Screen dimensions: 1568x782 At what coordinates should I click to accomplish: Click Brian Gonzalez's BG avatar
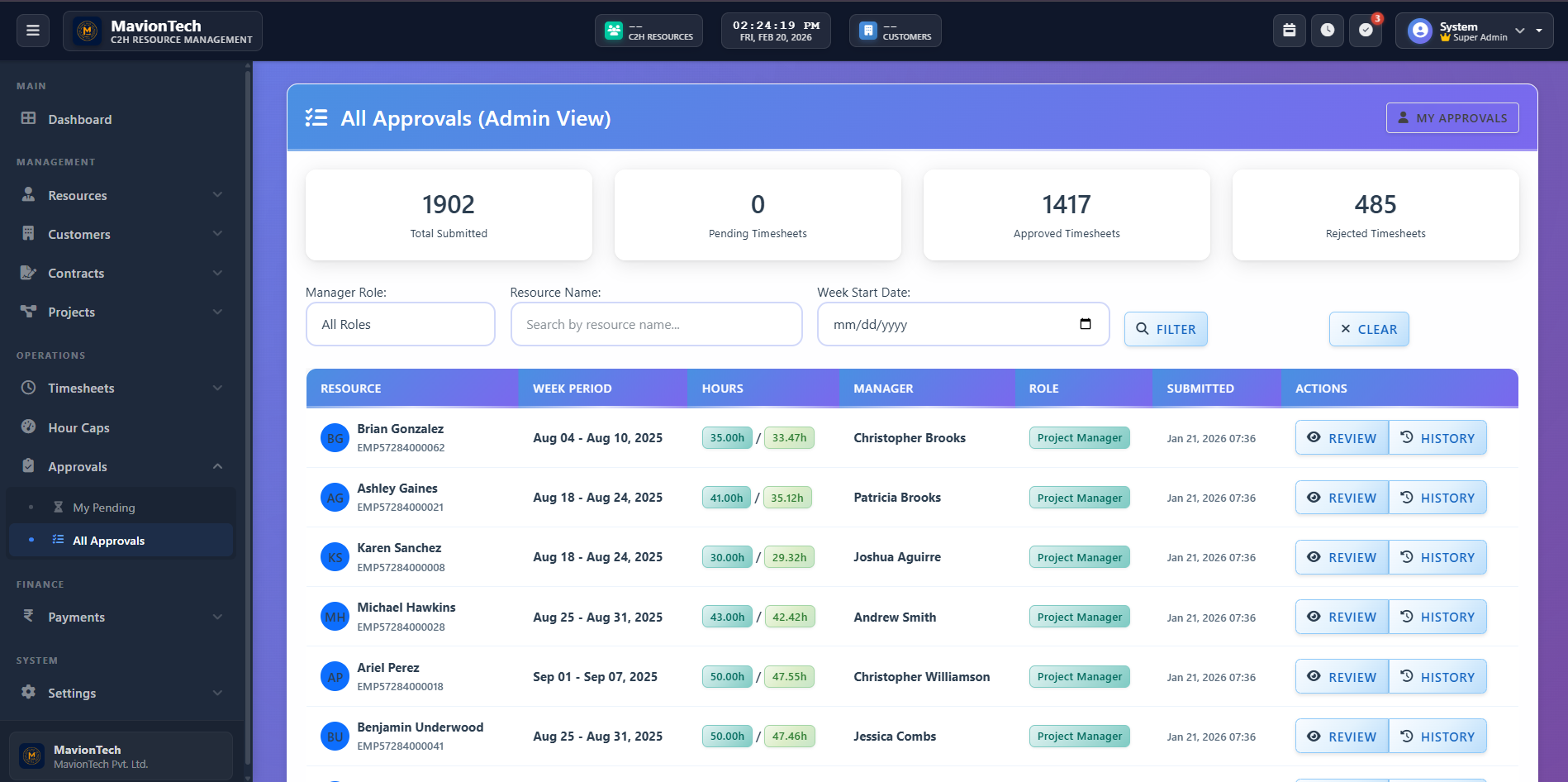[335, 438]
